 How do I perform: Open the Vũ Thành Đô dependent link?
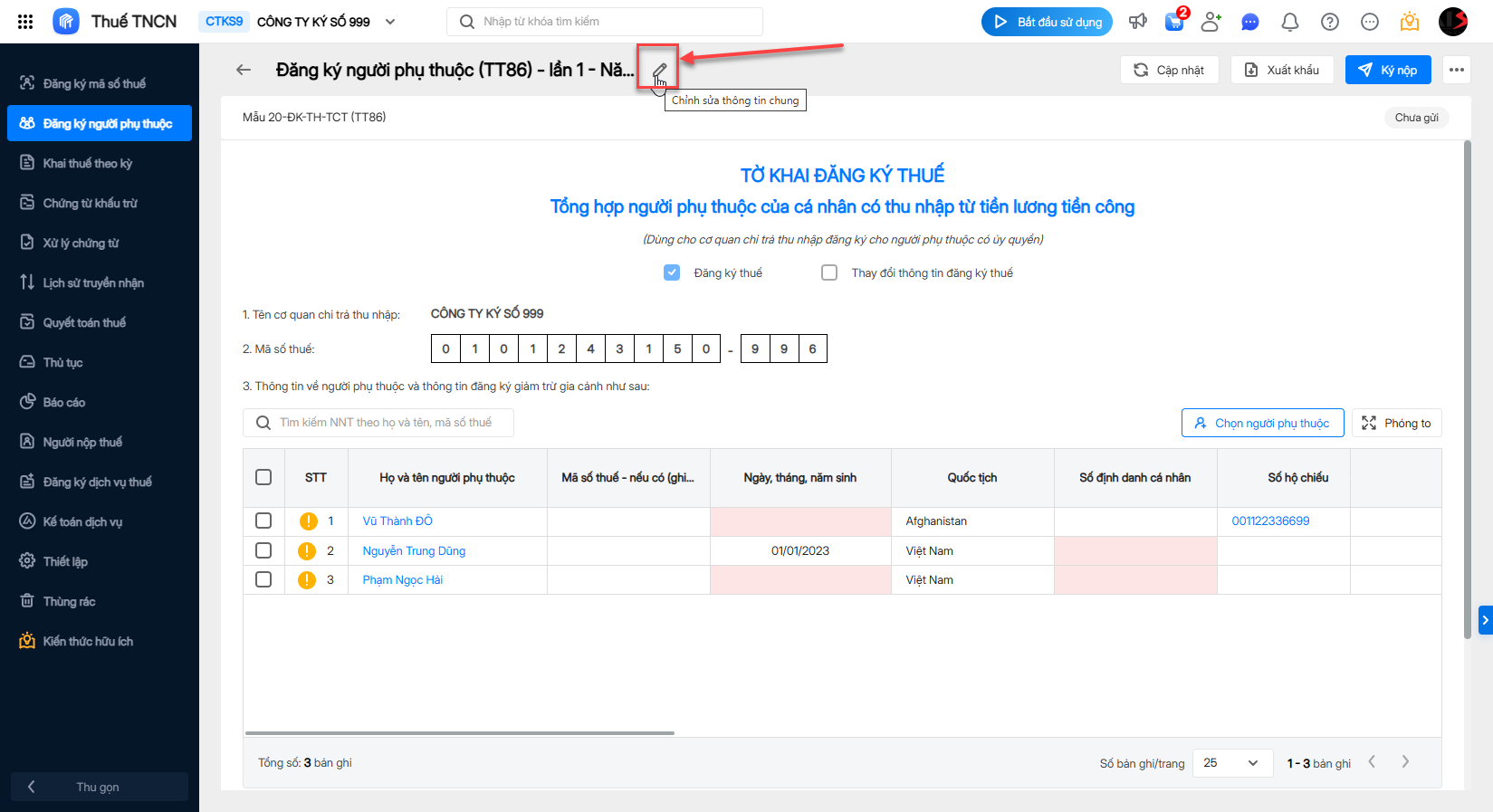(x=397, y=521)
